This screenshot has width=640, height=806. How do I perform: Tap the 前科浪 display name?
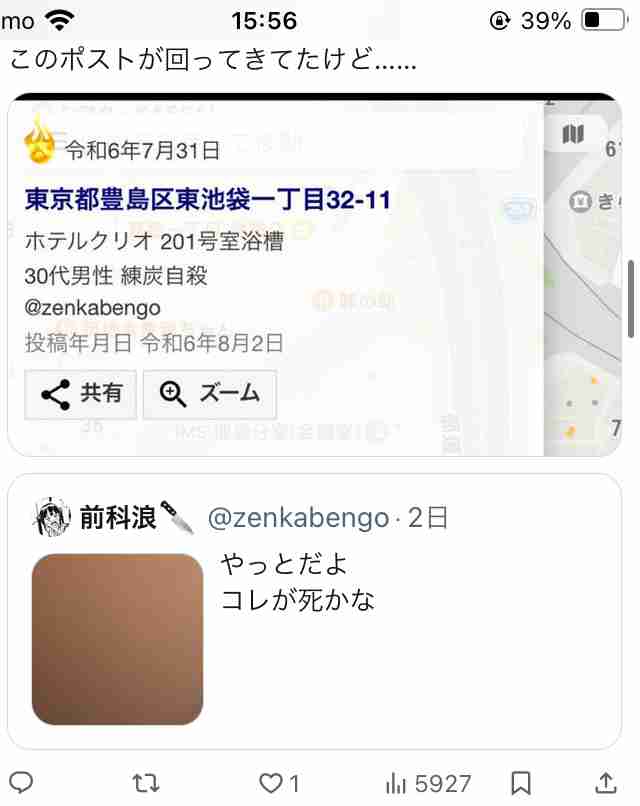click(x=118, y=517)
